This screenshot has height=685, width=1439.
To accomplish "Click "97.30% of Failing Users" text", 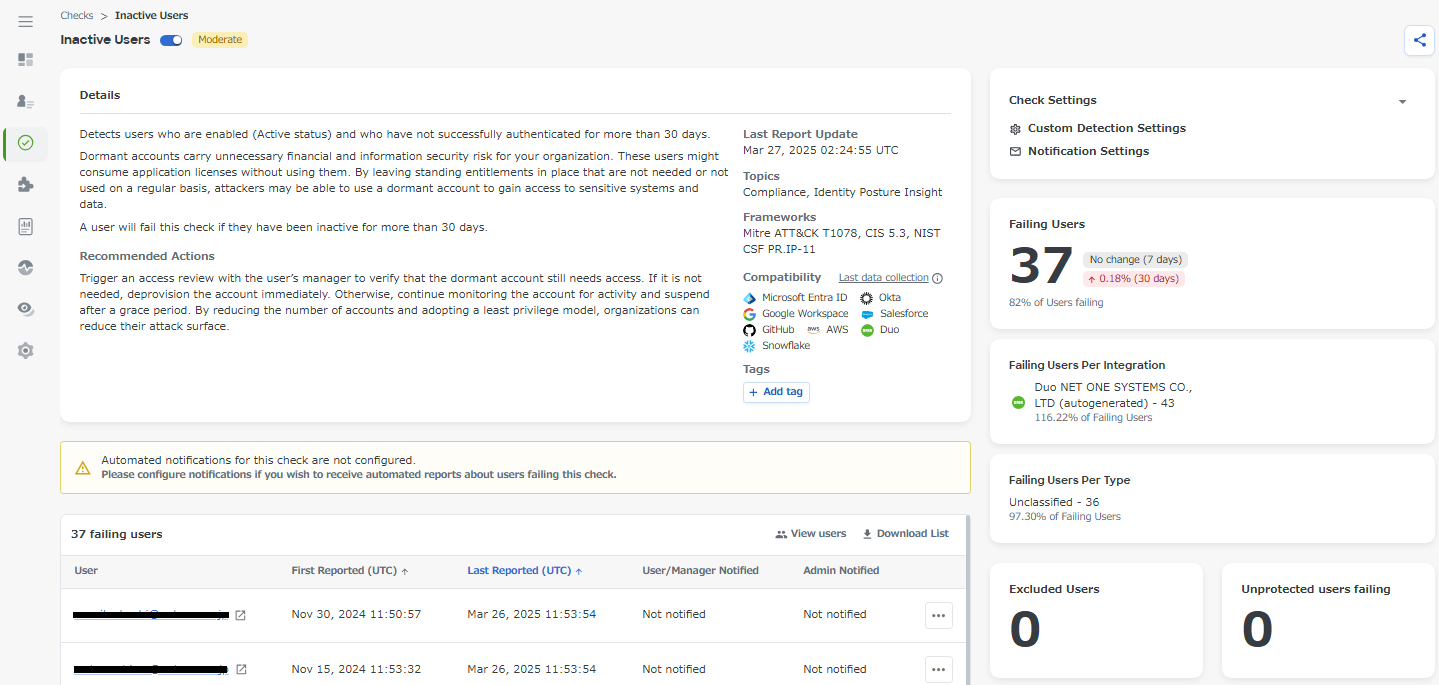I will pyautogui.click(x=1065, y=517).
